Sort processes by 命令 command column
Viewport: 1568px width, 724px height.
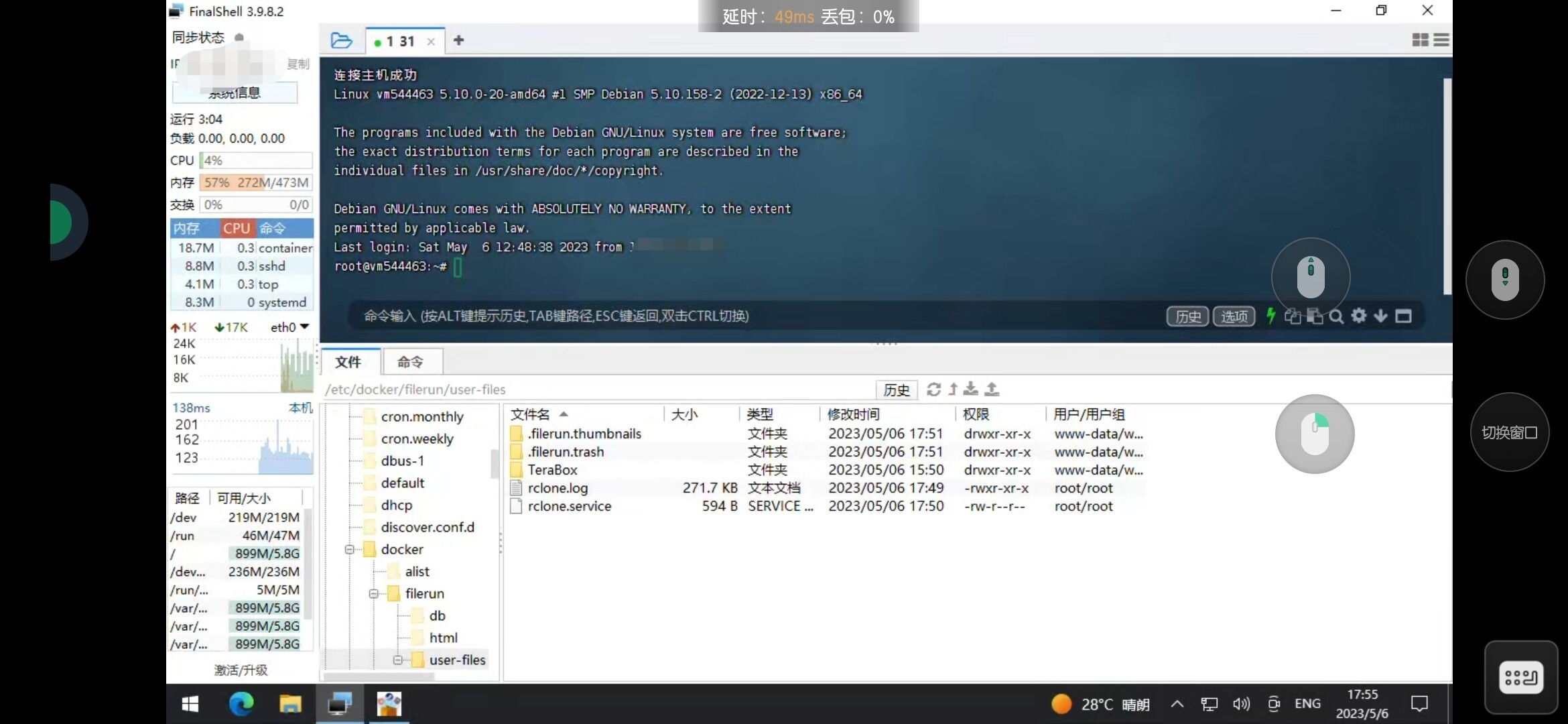coord(284,228)
